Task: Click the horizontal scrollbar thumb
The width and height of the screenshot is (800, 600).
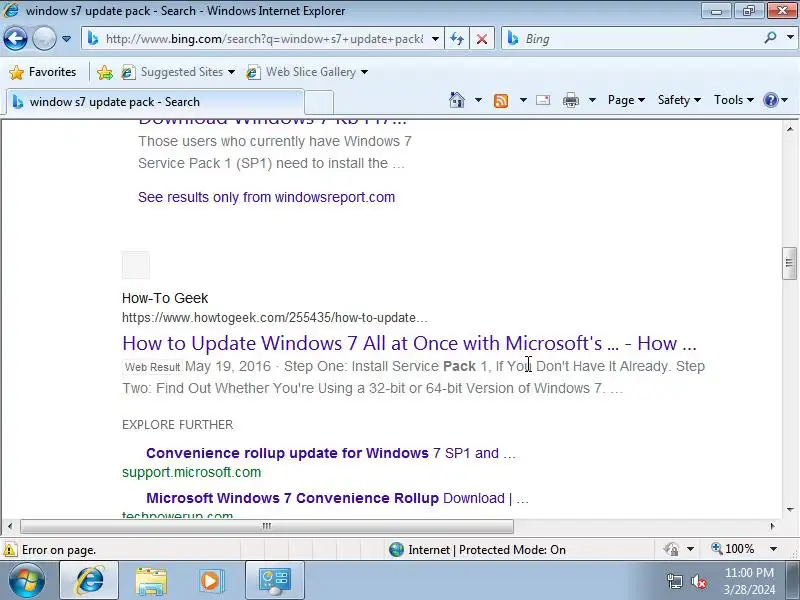Action: point(267,526)
